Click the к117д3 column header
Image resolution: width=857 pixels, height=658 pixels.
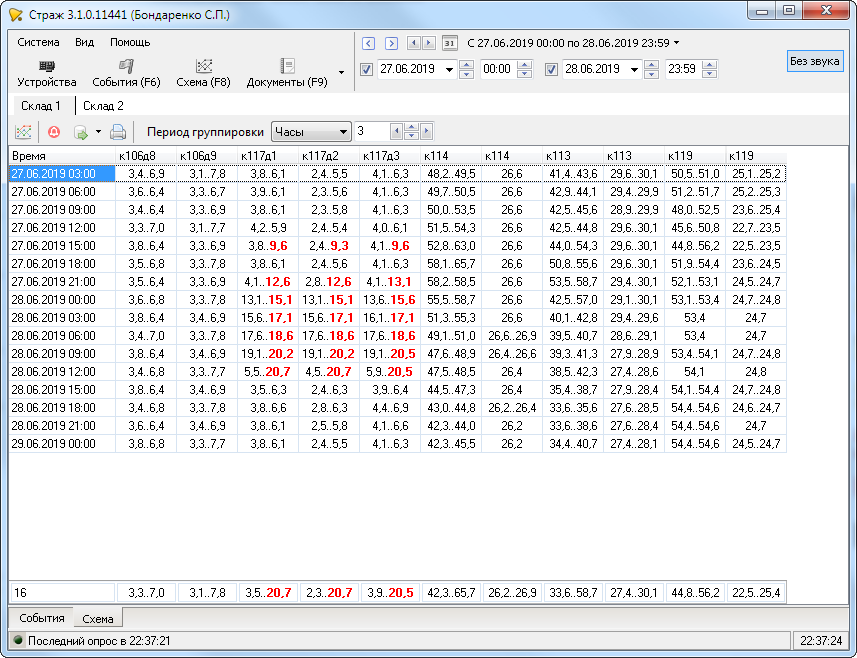click(x=390, y=156)
